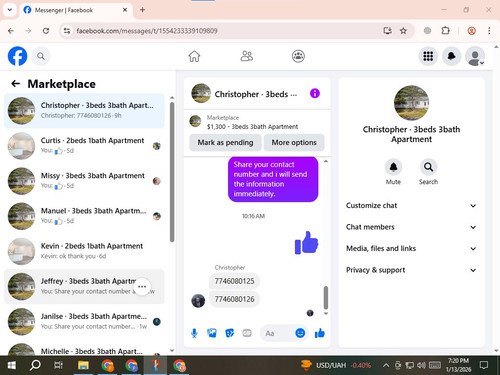Image resolution: width=500 pixels, height=375 pixels.
Task: Send a voice clip
Action: coord(194,333)
